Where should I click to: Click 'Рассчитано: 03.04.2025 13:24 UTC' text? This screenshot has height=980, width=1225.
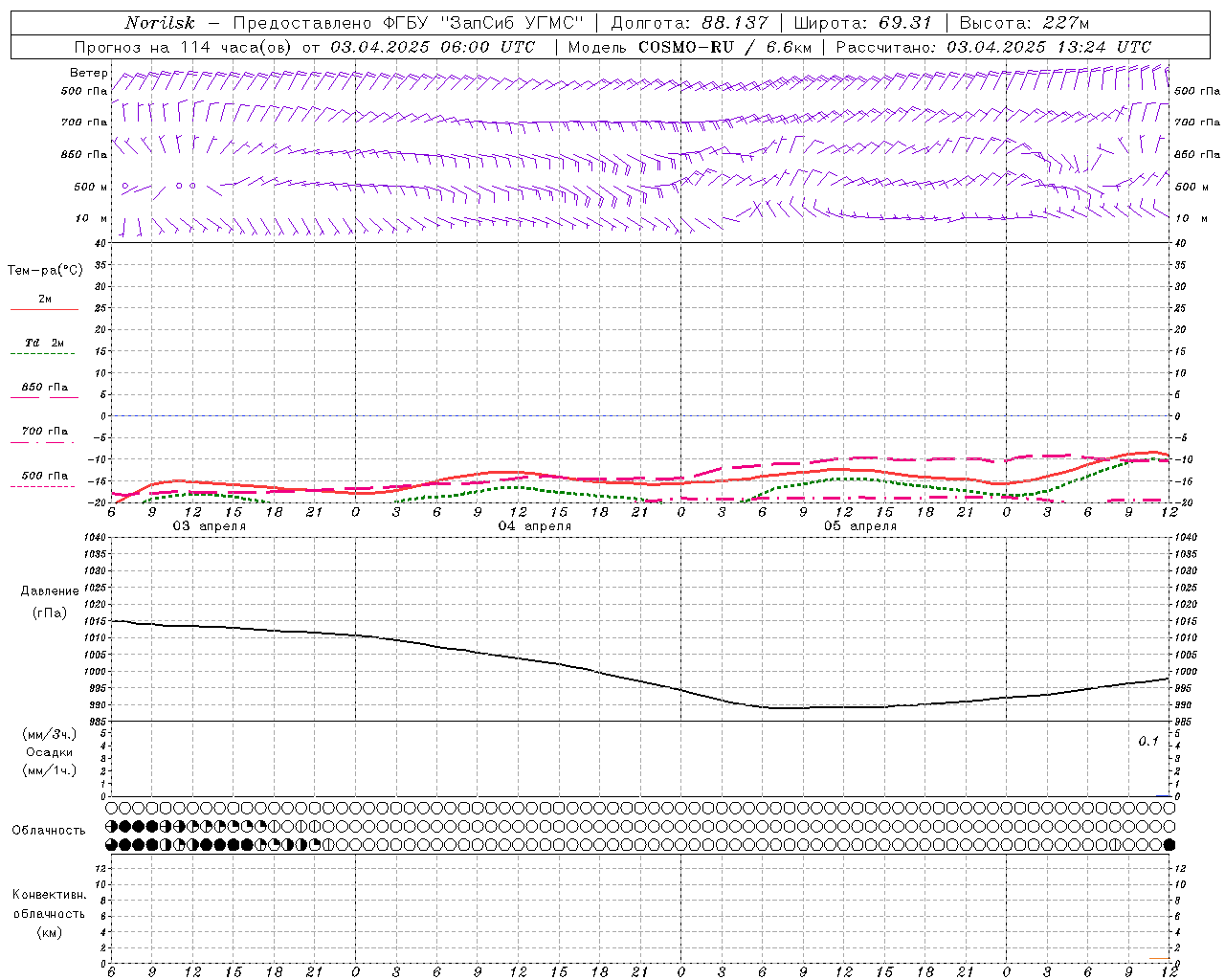(993, 47)
